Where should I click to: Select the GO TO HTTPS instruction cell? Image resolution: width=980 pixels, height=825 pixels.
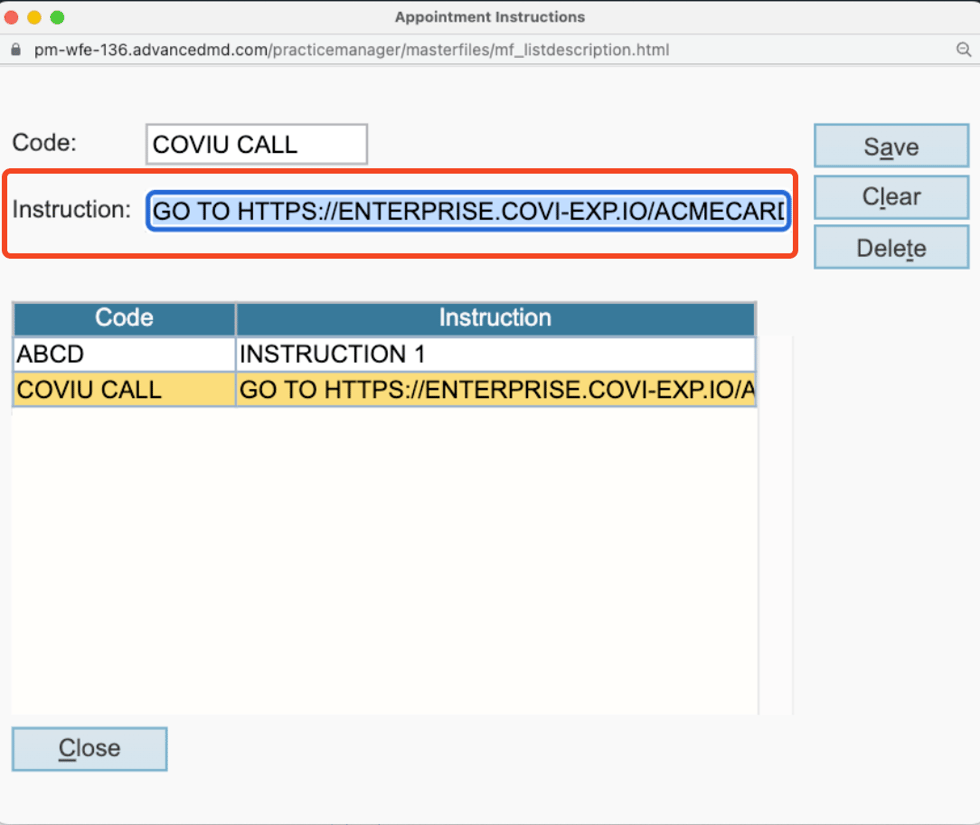pyautogui.click(x=495, y=390)
